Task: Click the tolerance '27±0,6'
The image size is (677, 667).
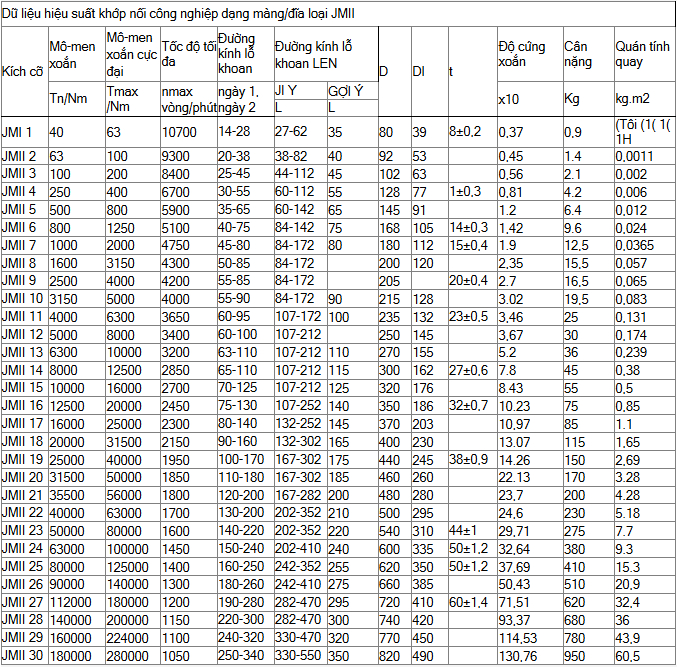Action: [468, 370]
